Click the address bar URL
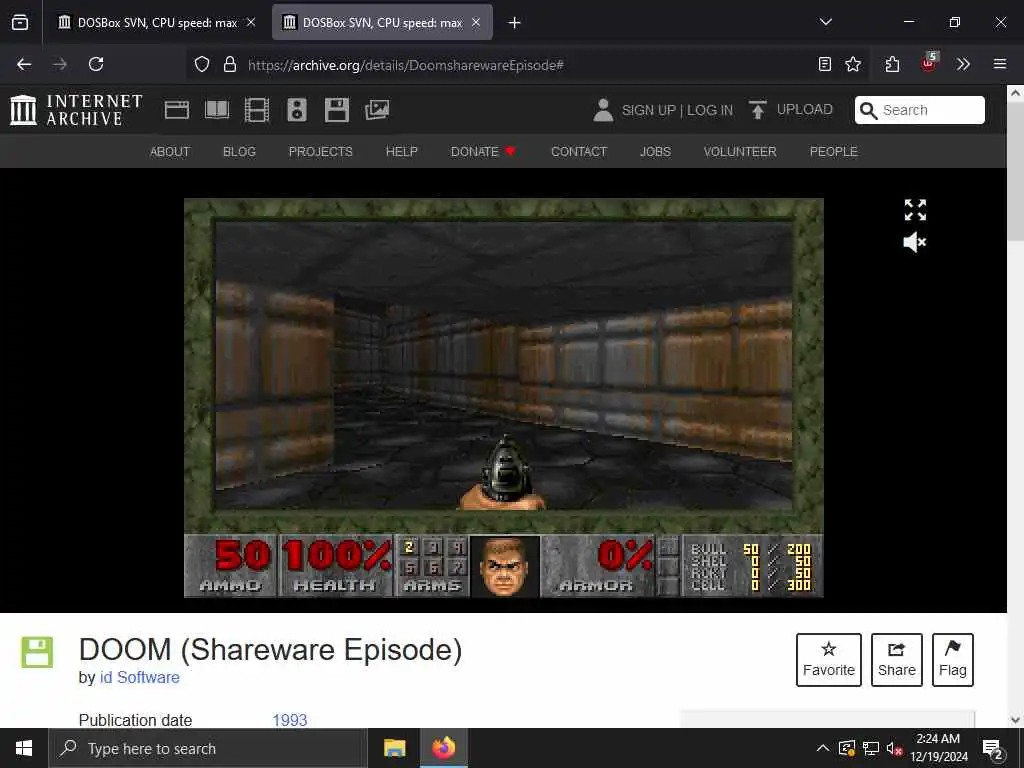The width and height of the screenshot is (1024, 768). (405, 65)
